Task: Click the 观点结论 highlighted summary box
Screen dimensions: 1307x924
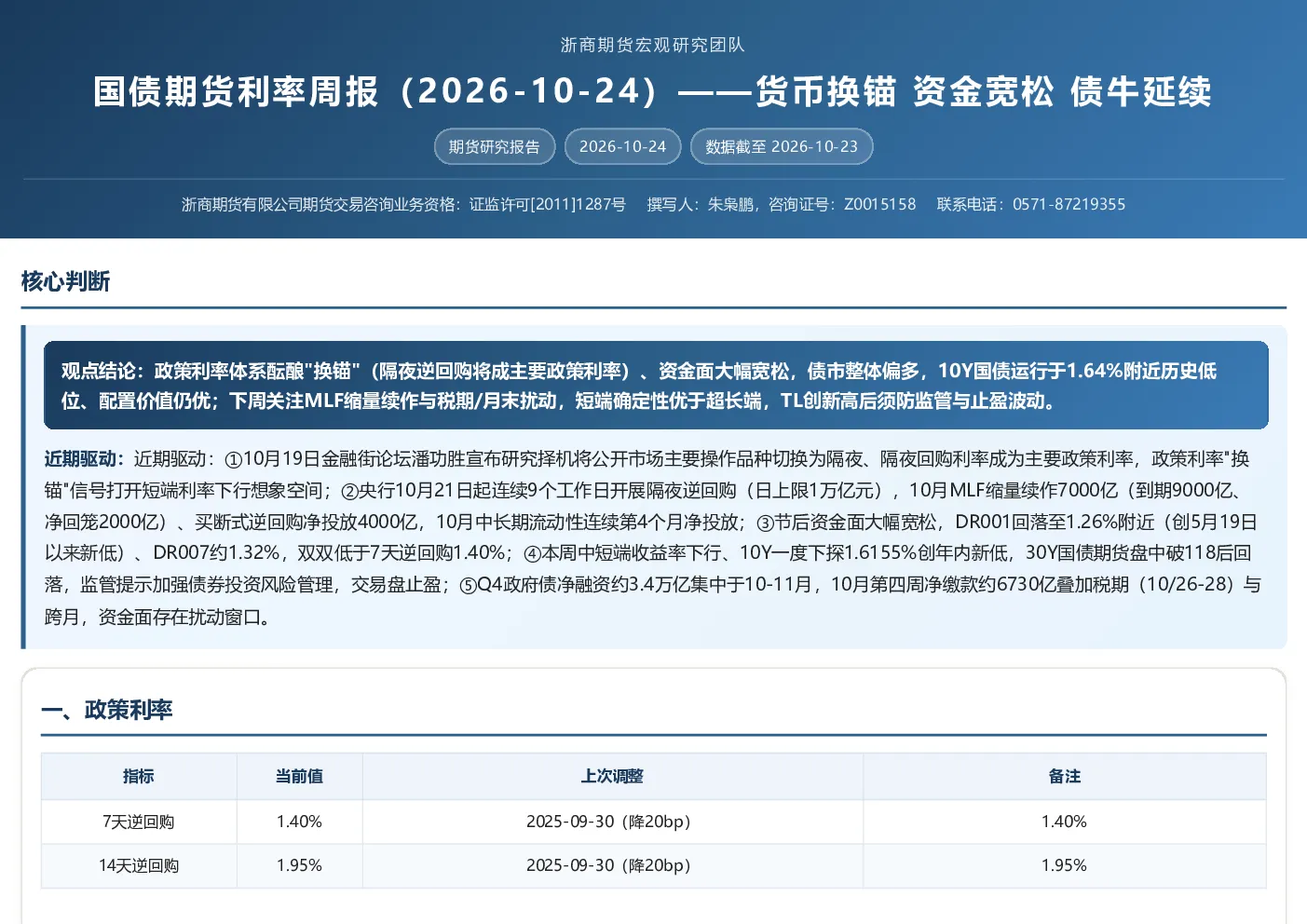Action: tap(656, 386)
